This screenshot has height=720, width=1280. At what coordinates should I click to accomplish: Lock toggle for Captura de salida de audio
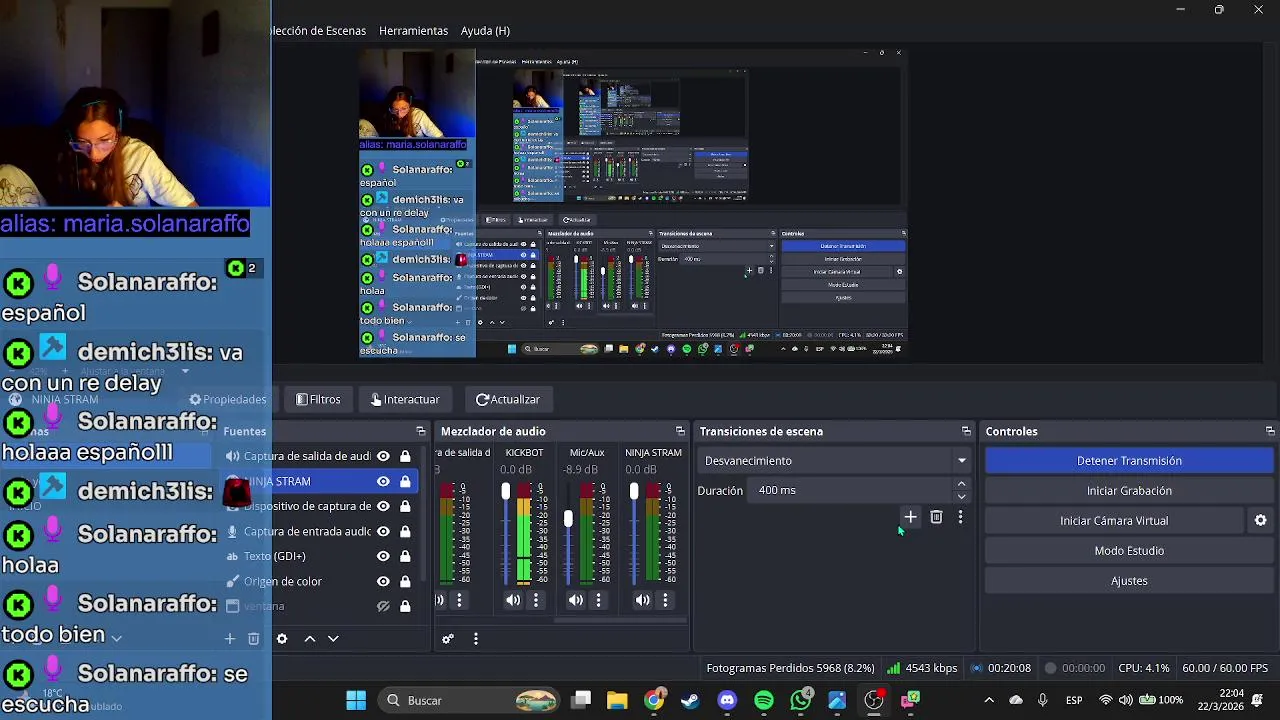click(405, 456)
